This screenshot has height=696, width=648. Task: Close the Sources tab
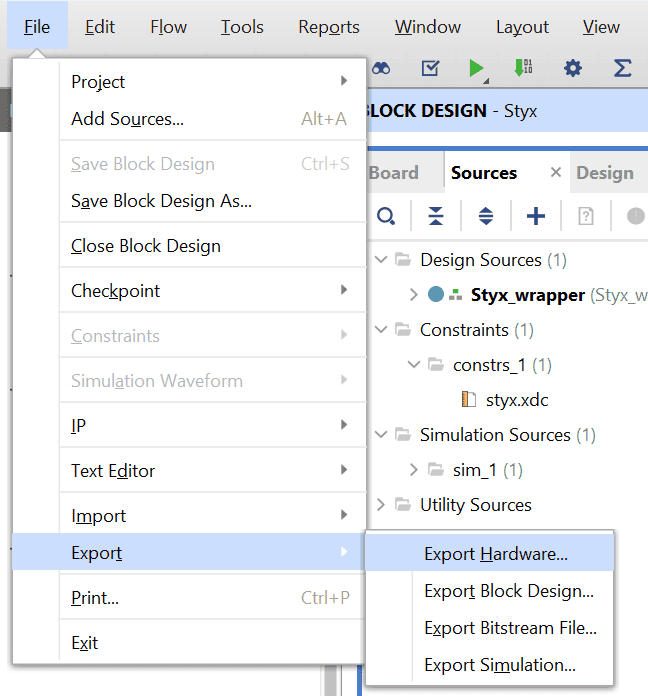pos(556,173)
